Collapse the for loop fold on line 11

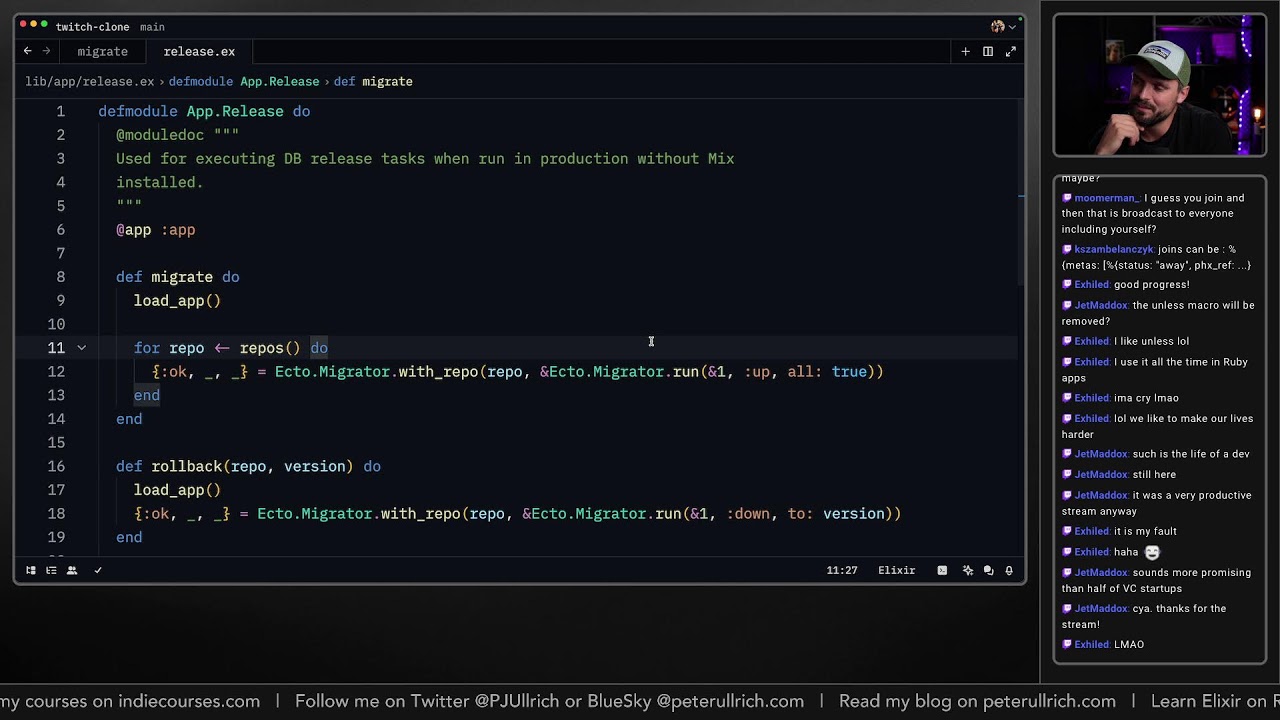tap(82, 348)
